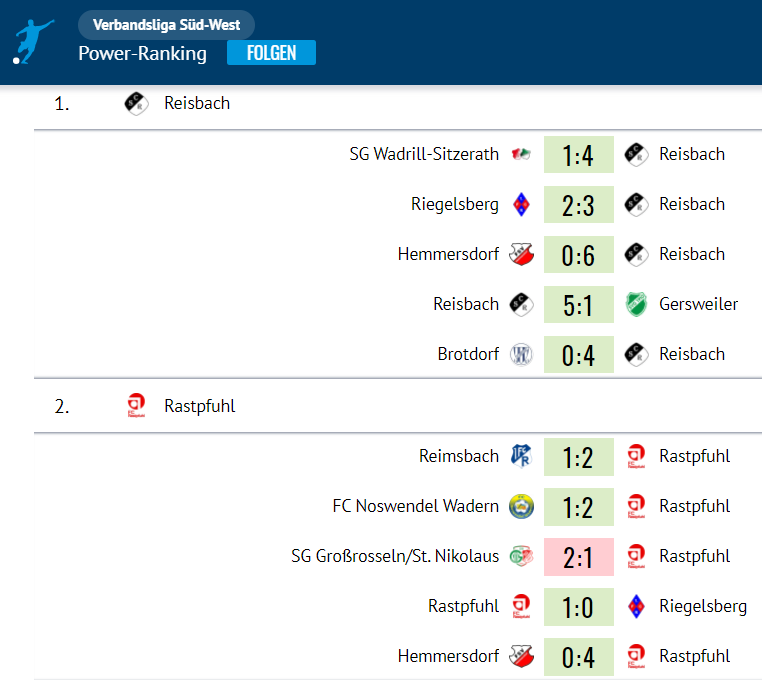This screenshot has width=762, height=680.
Task: Click the FC Noswendel Wadern crest
Action: coord(521,506)
